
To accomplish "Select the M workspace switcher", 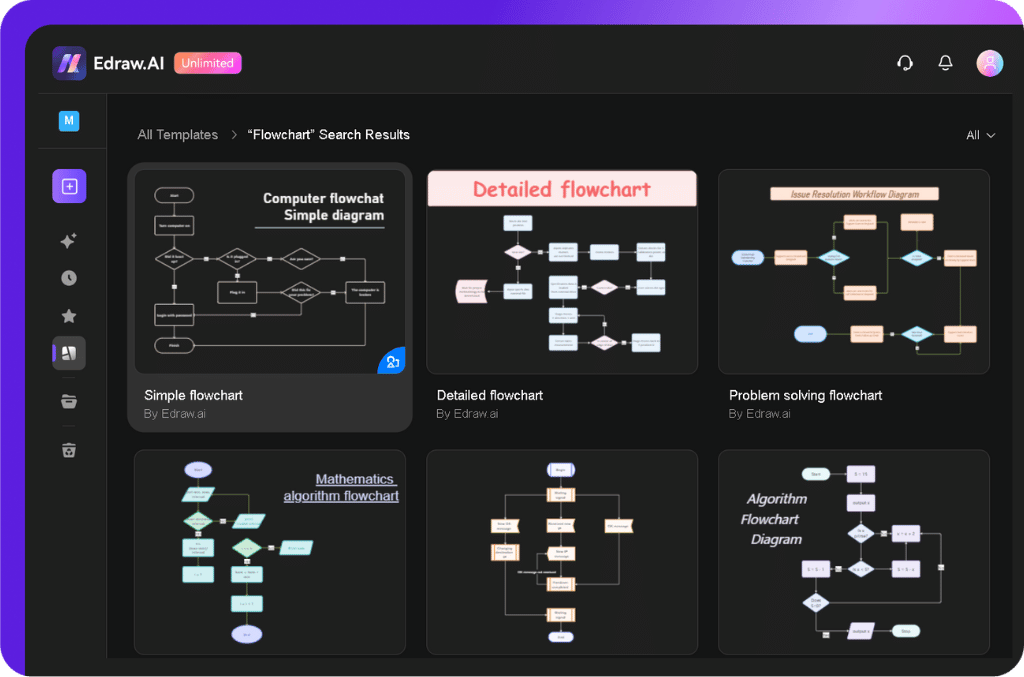I will 68,120.
